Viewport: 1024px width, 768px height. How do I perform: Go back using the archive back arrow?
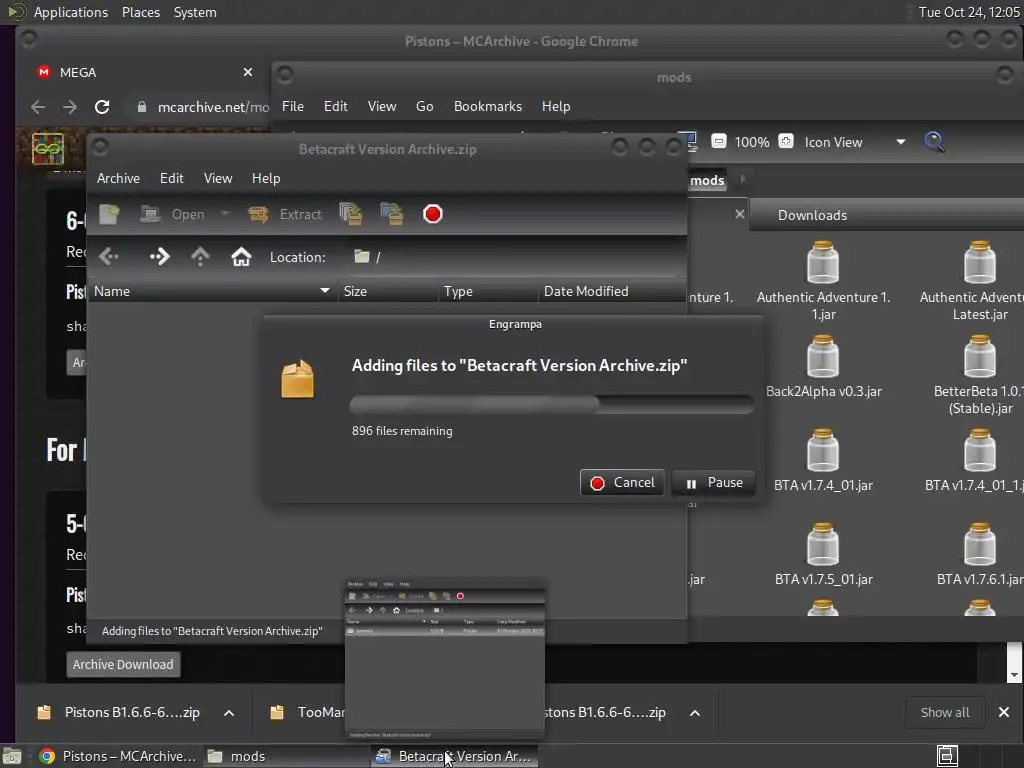click(x=109, y=257)
